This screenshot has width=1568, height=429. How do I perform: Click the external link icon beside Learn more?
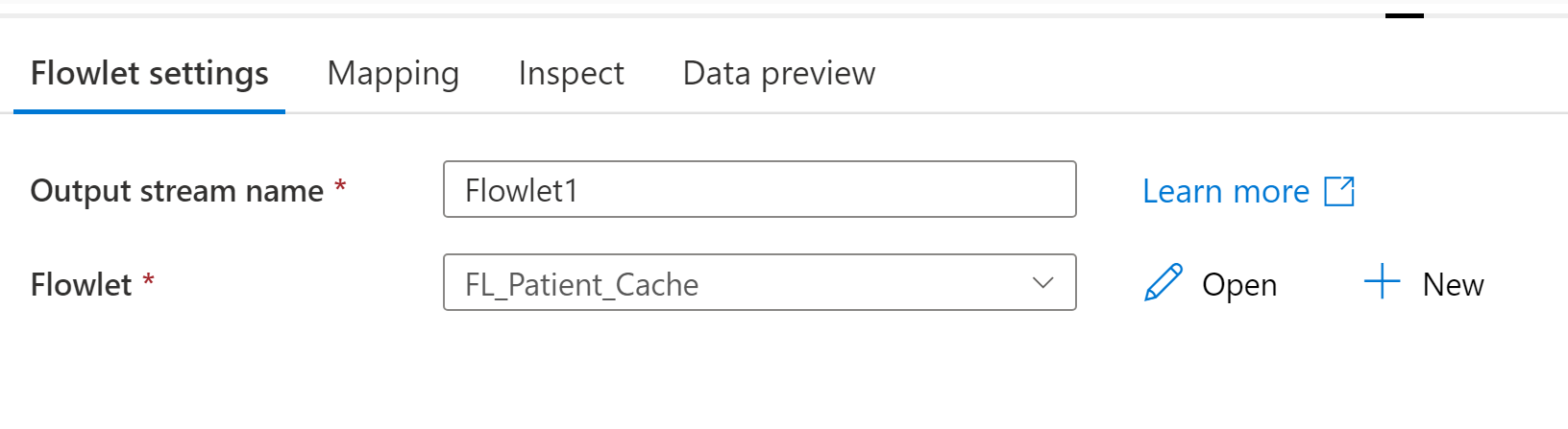pyautogui.click(x=1339, y=192)
